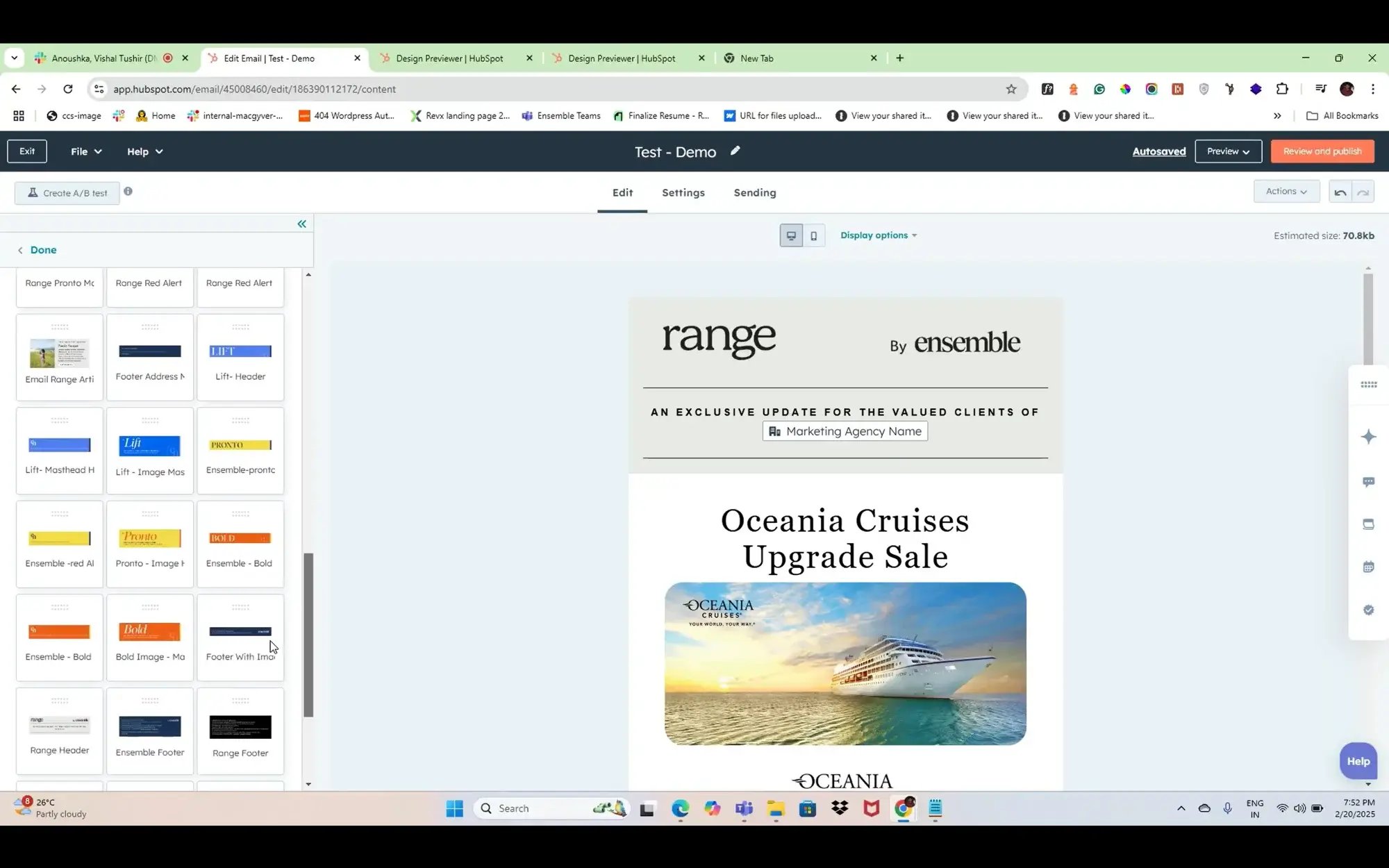Open the All Bookmarks folder
The height and width of the screenshot is (868, 1389).
1342,116
